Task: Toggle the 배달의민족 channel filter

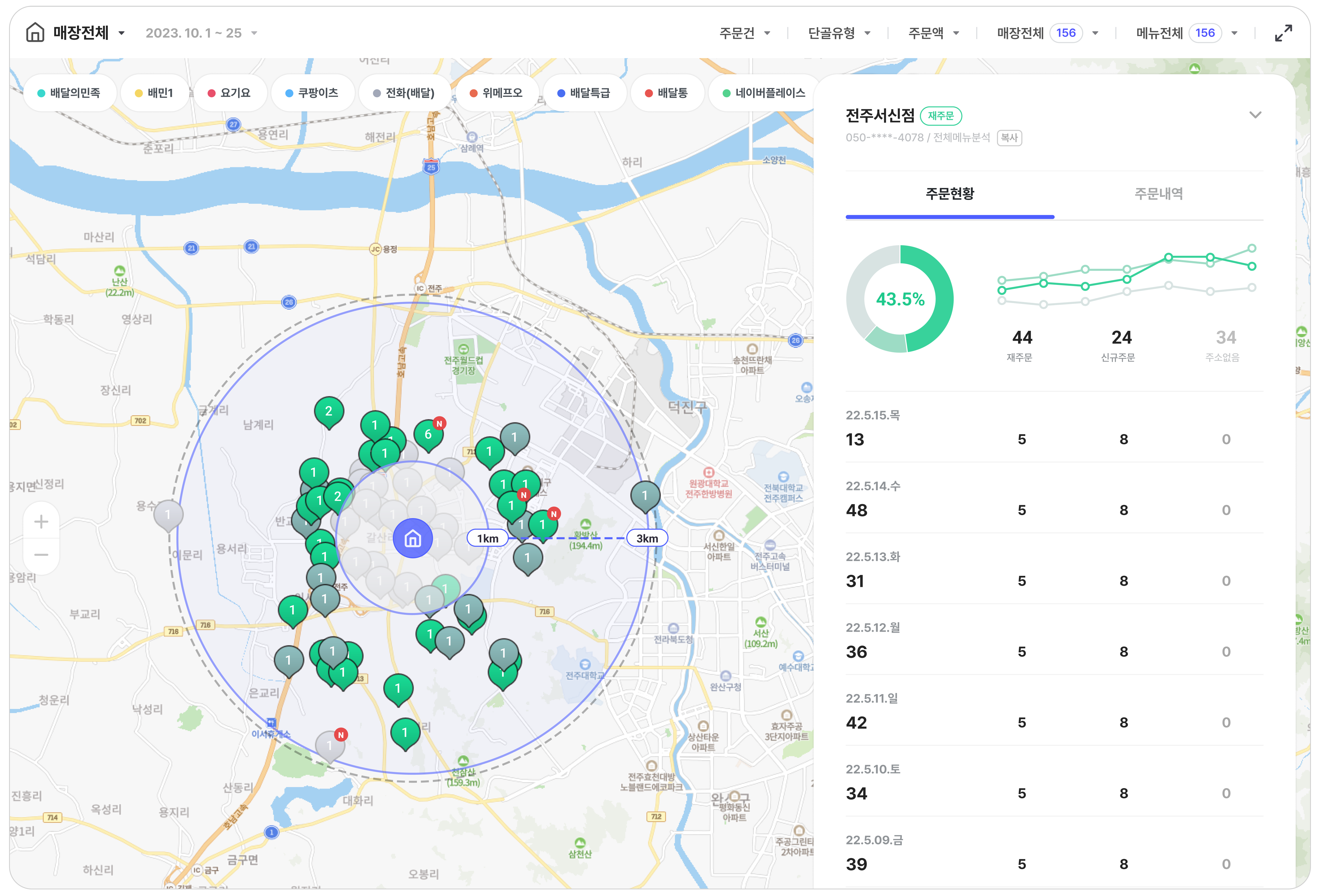Action: point(69,93)
